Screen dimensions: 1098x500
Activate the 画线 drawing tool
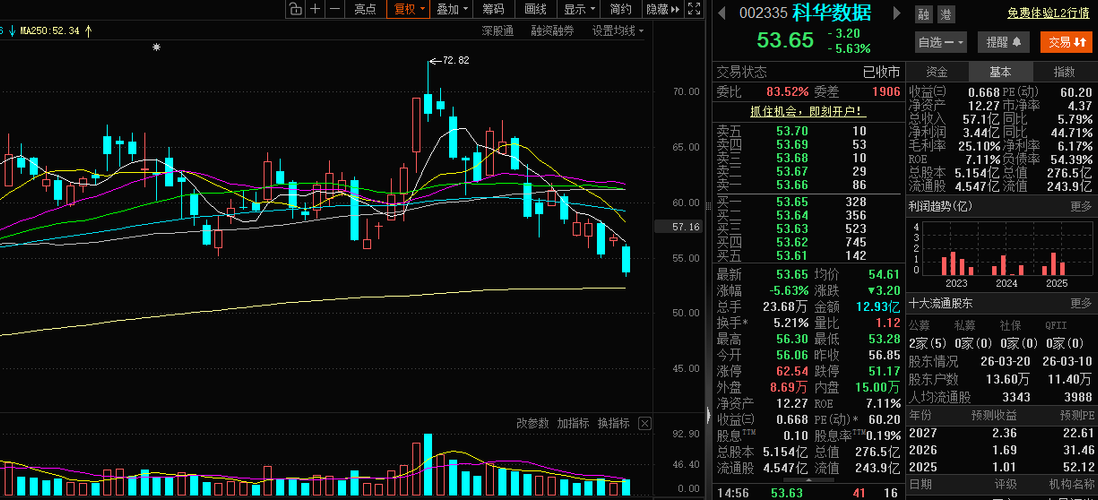point(535,9)
